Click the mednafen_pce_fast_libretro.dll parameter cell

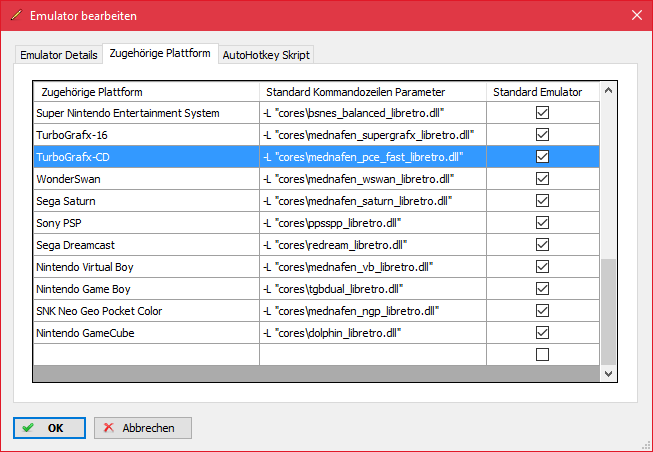coord(373,157)
